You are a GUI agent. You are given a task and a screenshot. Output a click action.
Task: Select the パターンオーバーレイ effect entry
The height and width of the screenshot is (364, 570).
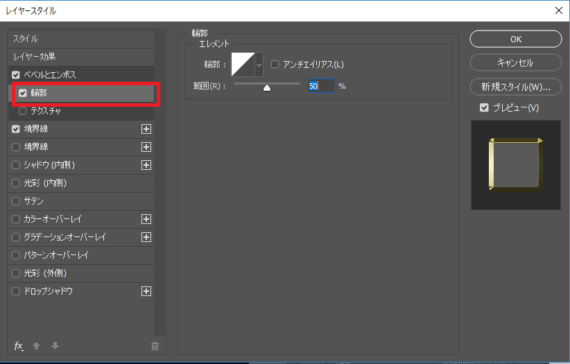pos(81,255)
